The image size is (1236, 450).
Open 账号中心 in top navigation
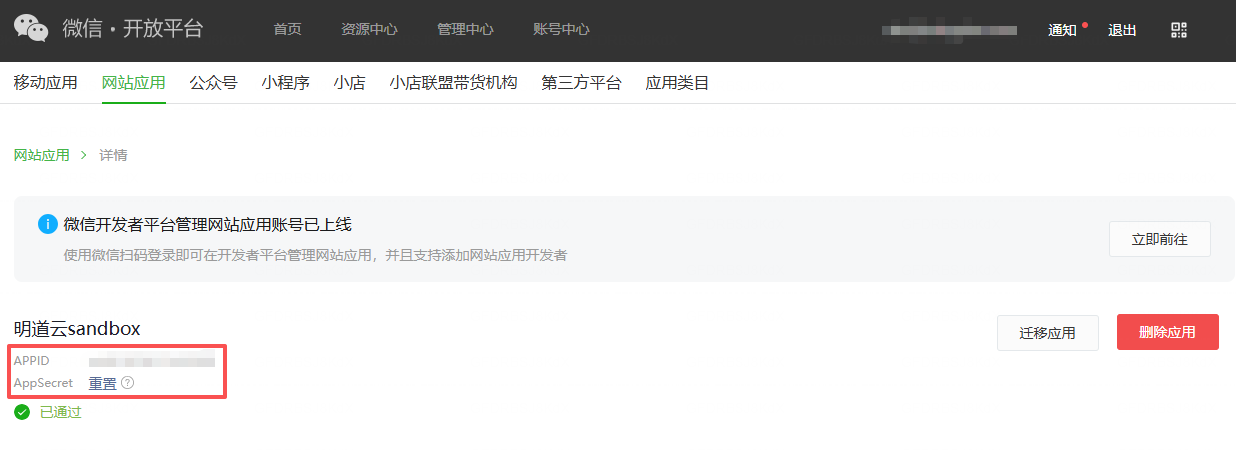pyautogui.click(x=561, y=30)
